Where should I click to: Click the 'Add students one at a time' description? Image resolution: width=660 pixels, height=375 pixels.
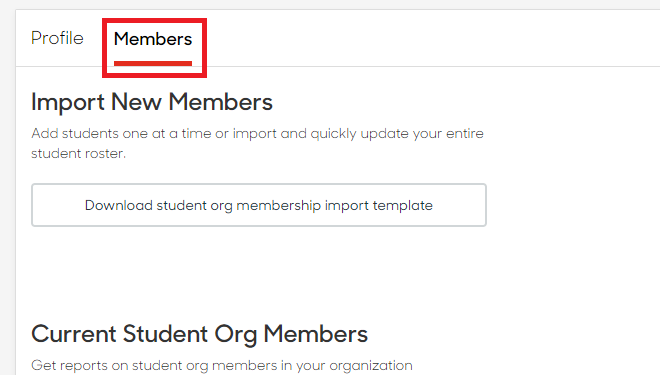(257, 143)
